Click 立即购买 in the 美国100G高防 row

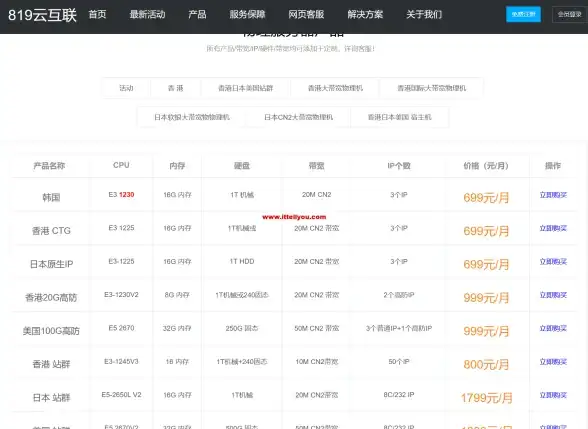pos(553,328)
